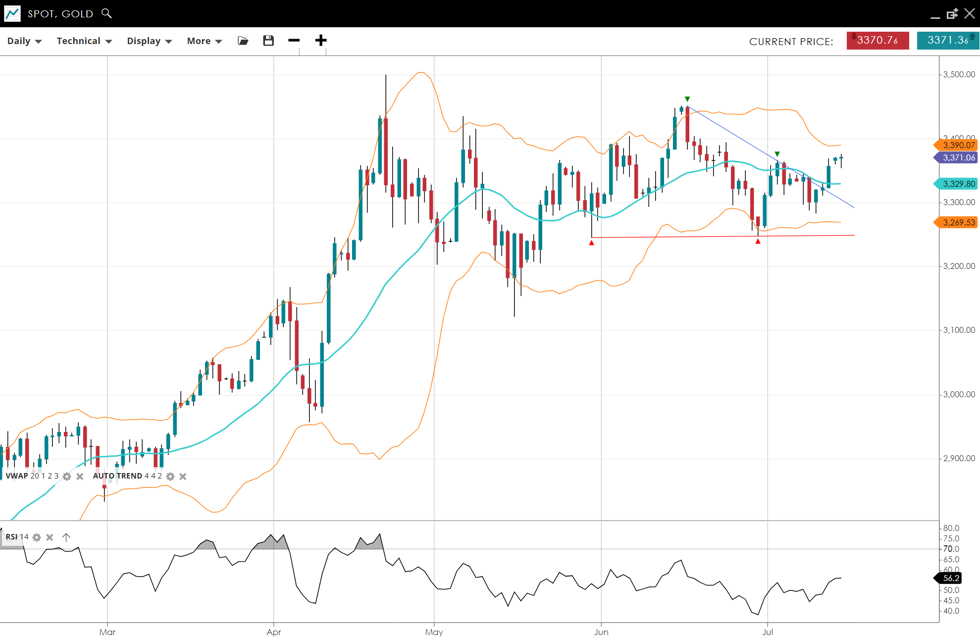This screenshot has height=638, width=980.
Task: Zoom in using the plus icon
Action: pyautogui.click(x=321, y=41)
